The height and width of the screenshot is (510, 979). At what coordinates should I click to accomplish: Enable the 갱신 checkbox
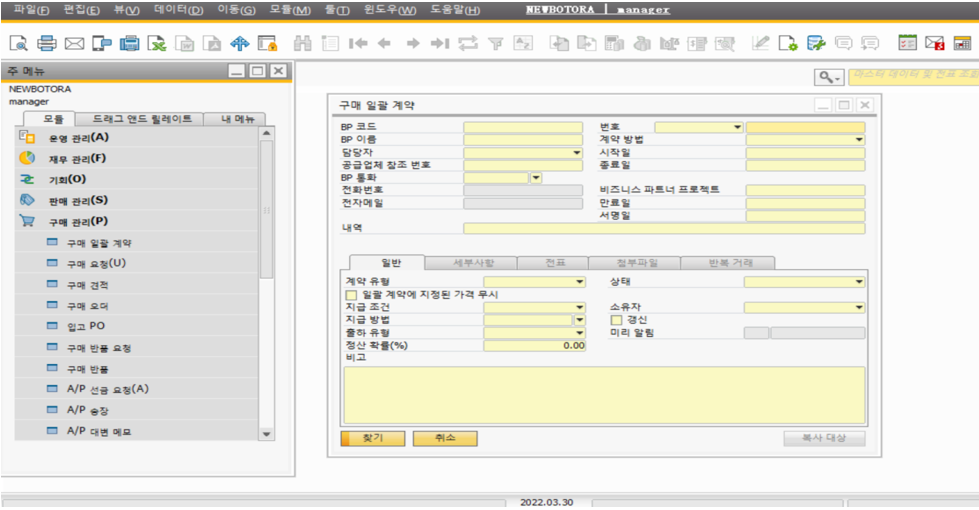click(x=617, y=319)
